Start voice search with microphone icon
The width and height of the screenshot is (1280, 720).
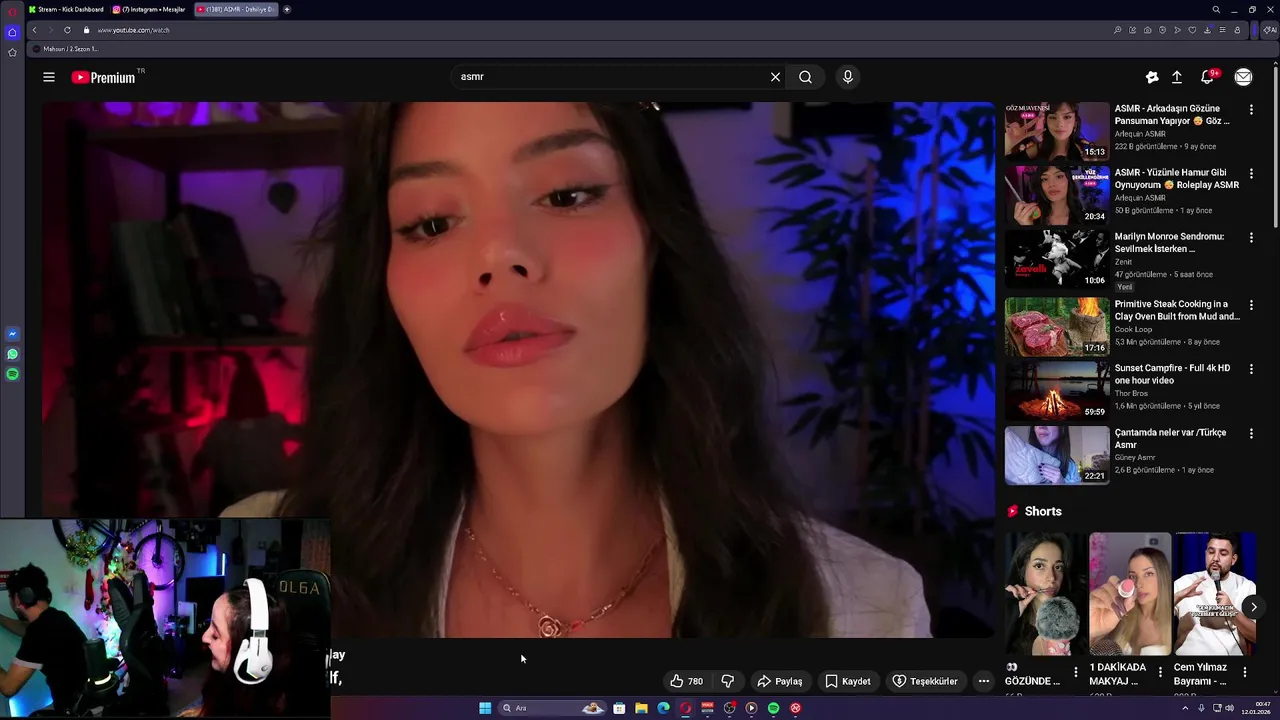pos(848,77)
